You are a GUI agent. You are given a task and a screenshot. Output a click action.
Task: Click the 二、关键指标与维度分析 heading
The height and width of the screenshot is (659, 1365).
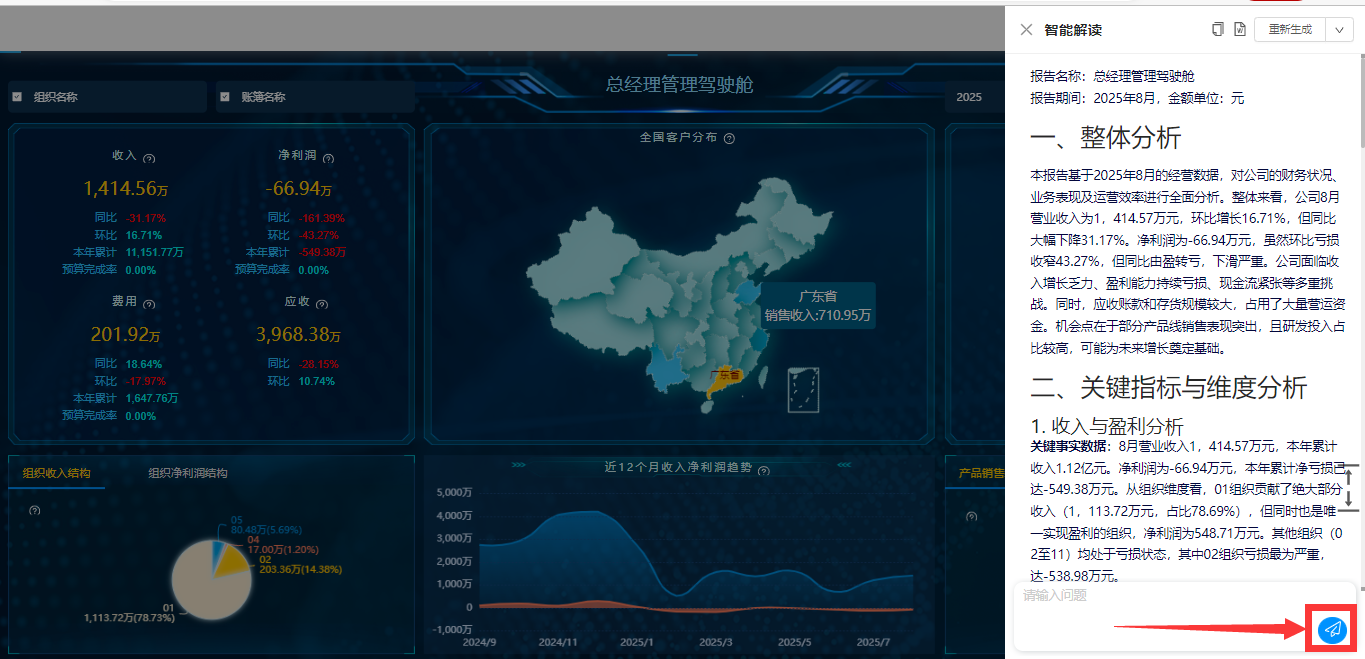(1169, 387)
